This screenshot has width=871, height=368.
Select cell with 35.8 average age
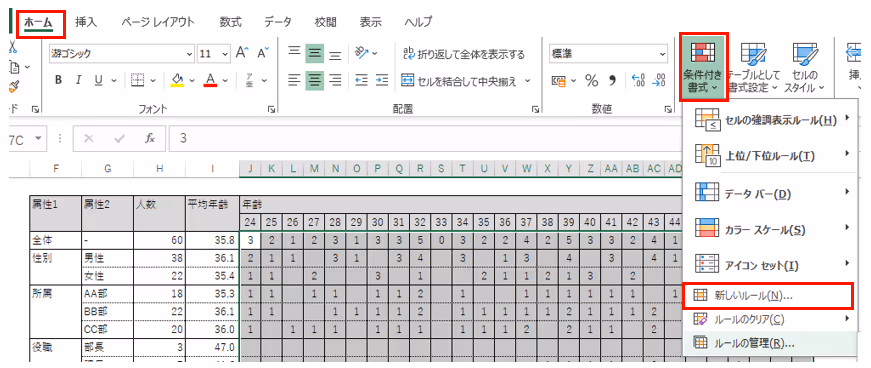(212, 240)
